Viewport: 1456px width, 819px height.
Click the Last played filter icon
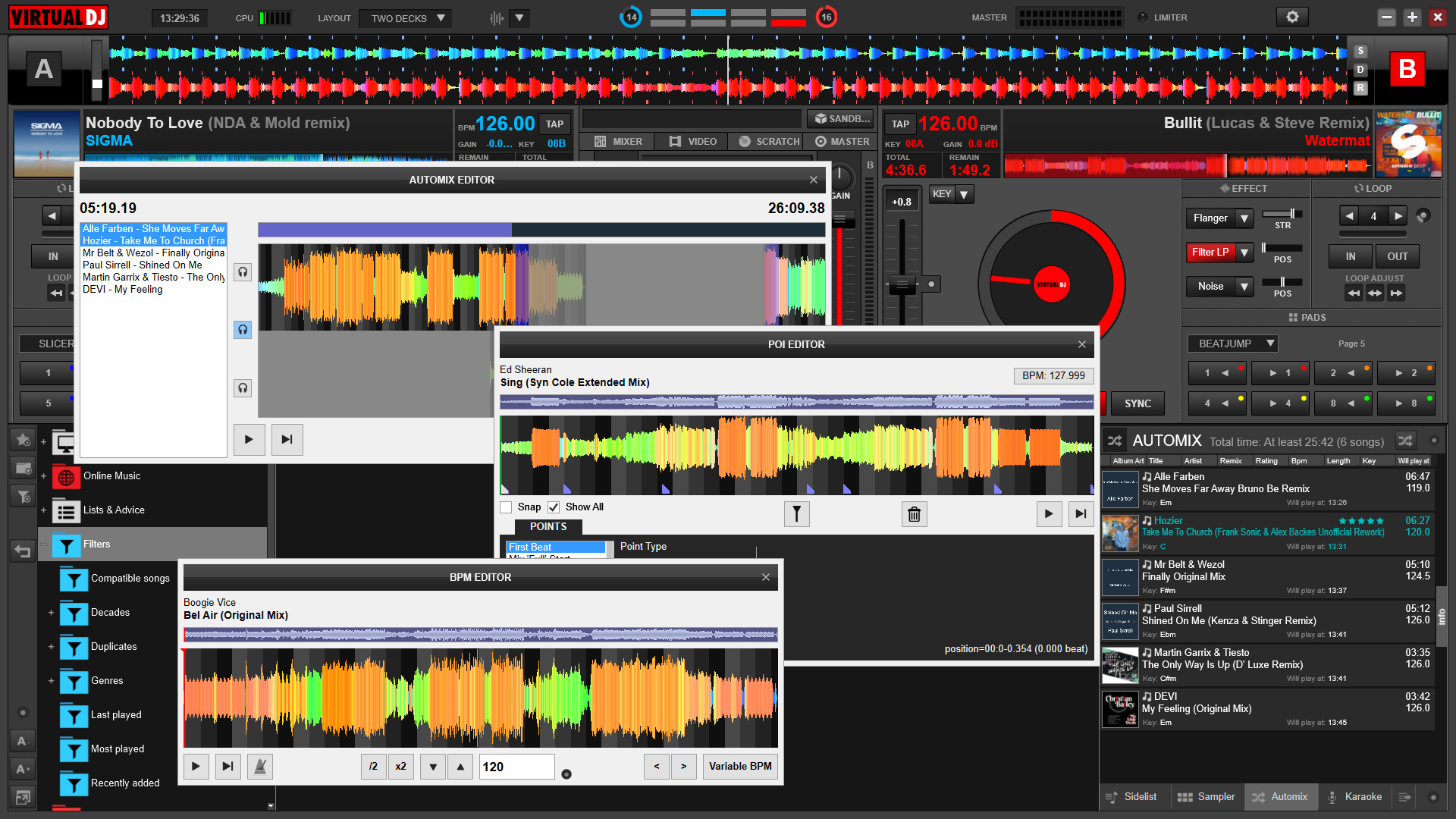pyautogui.click(x=74, y=716)
